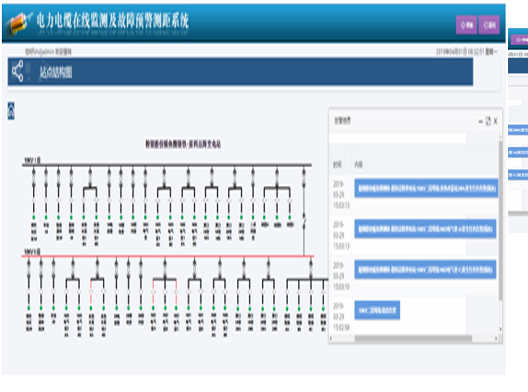Click the 时间 column header in alarm table
The width and height of the screenshot is (528, 392).
337,165
